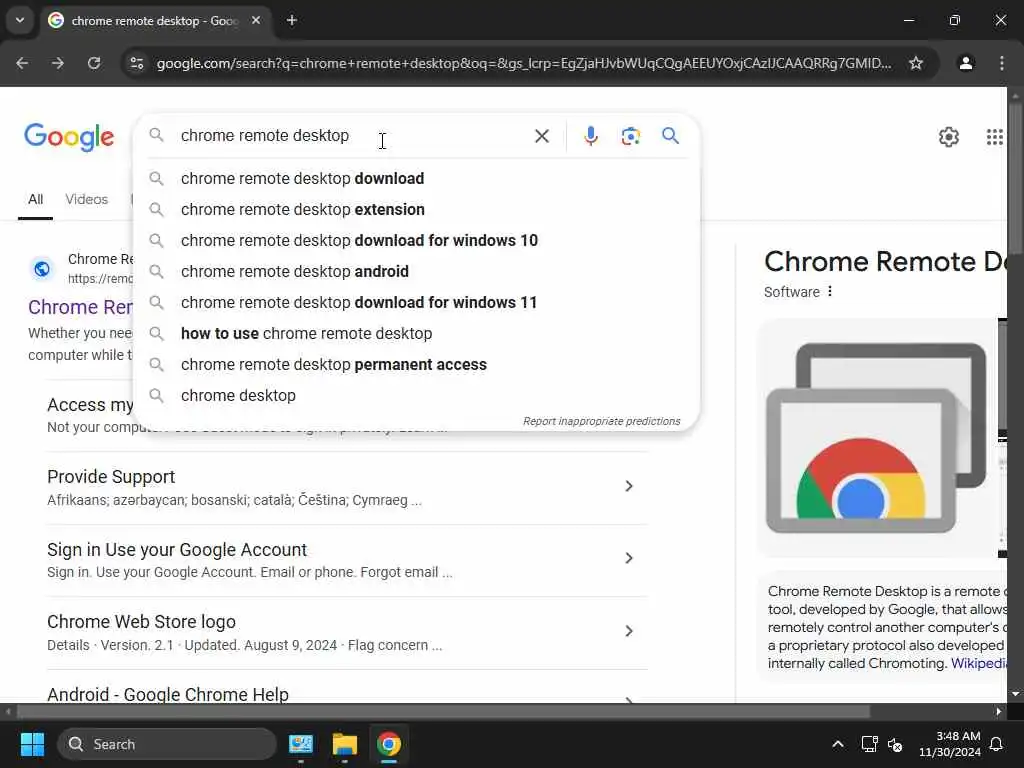
Task: View site information icon in address bar
Action: (x=137, y=63)
